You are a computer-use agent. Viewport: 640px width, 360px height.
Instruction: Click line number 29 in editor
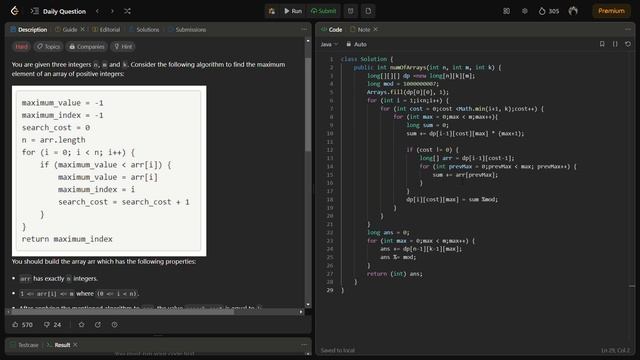pyautogui.click(x=330, y=290)
